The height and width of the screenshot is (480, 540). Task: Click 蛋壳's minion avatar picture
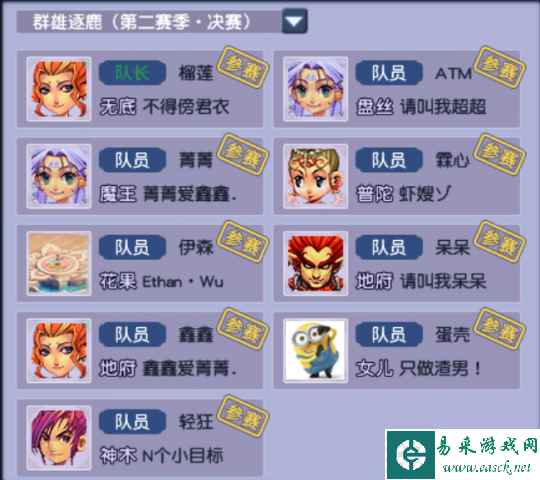[315, 351]
